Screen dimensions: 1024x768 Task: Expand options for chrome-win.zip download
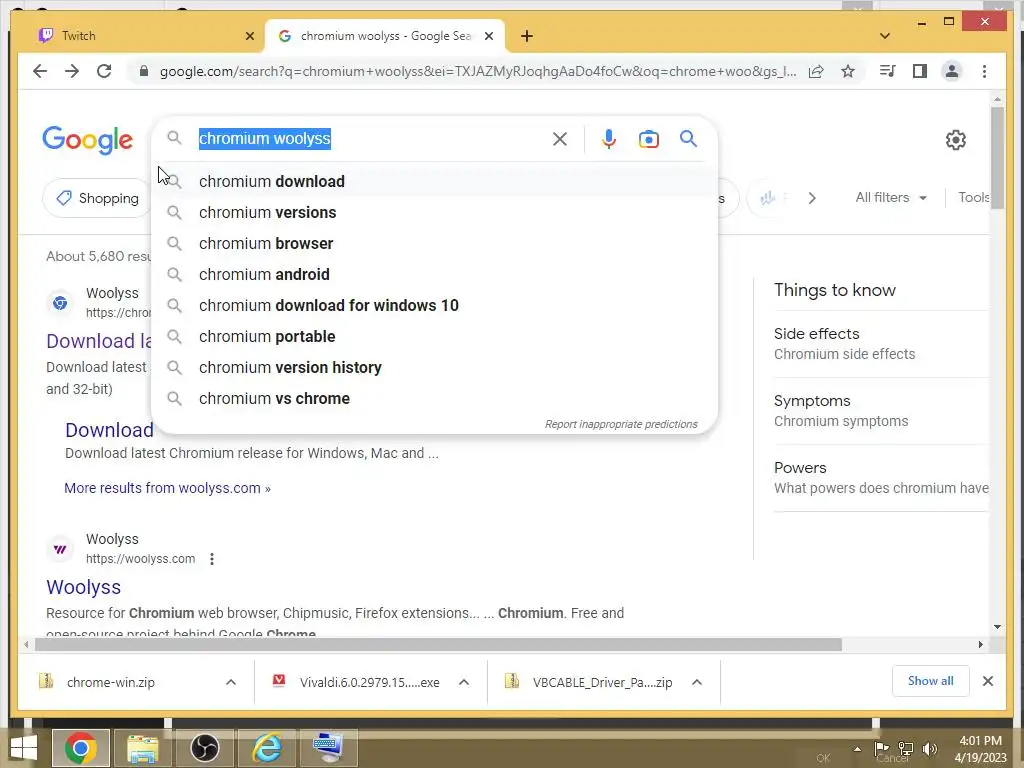coord(231,682)
